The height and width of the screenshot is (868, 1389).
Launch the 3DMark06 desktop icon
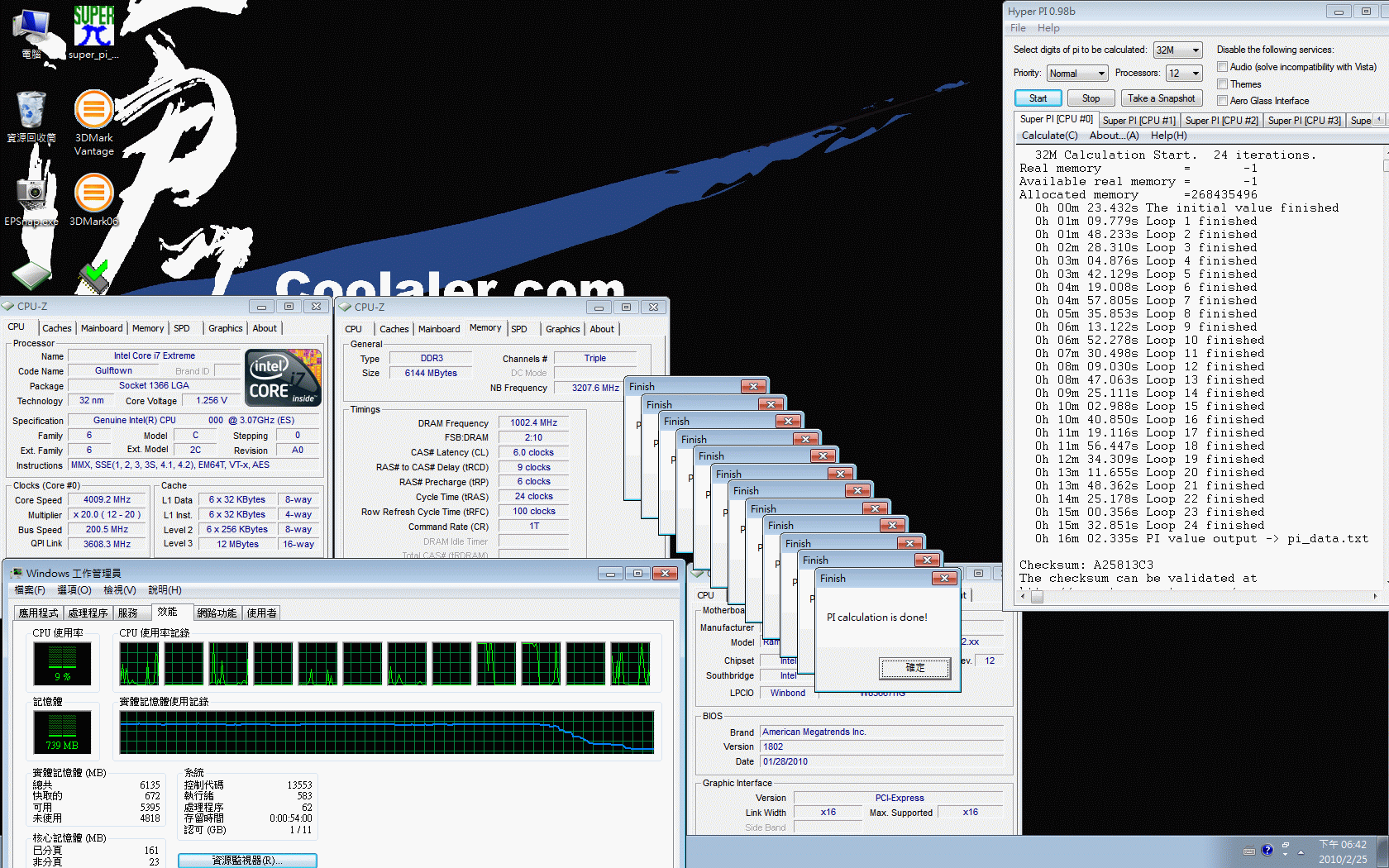coord(93,199)
